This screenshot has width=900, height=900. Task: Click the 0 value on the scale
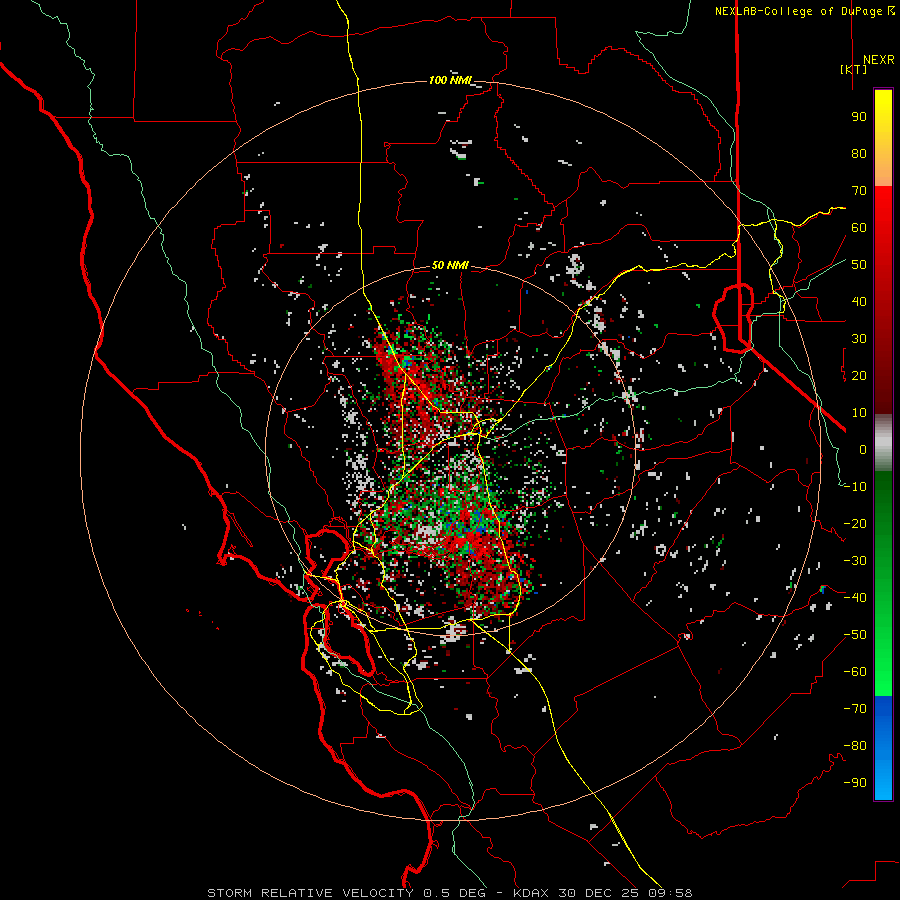coord(863,450)
